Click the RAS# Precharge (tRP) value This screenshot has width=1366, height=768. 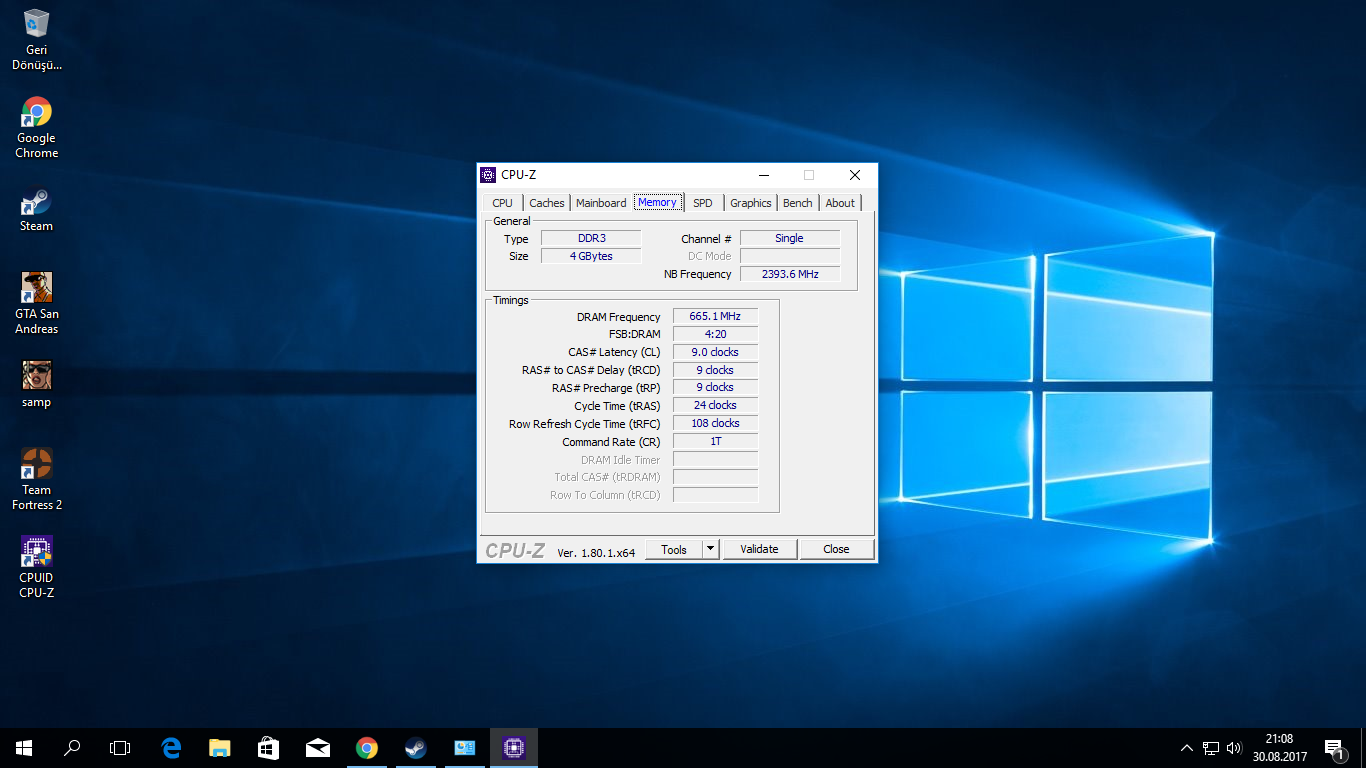[715, 387]
